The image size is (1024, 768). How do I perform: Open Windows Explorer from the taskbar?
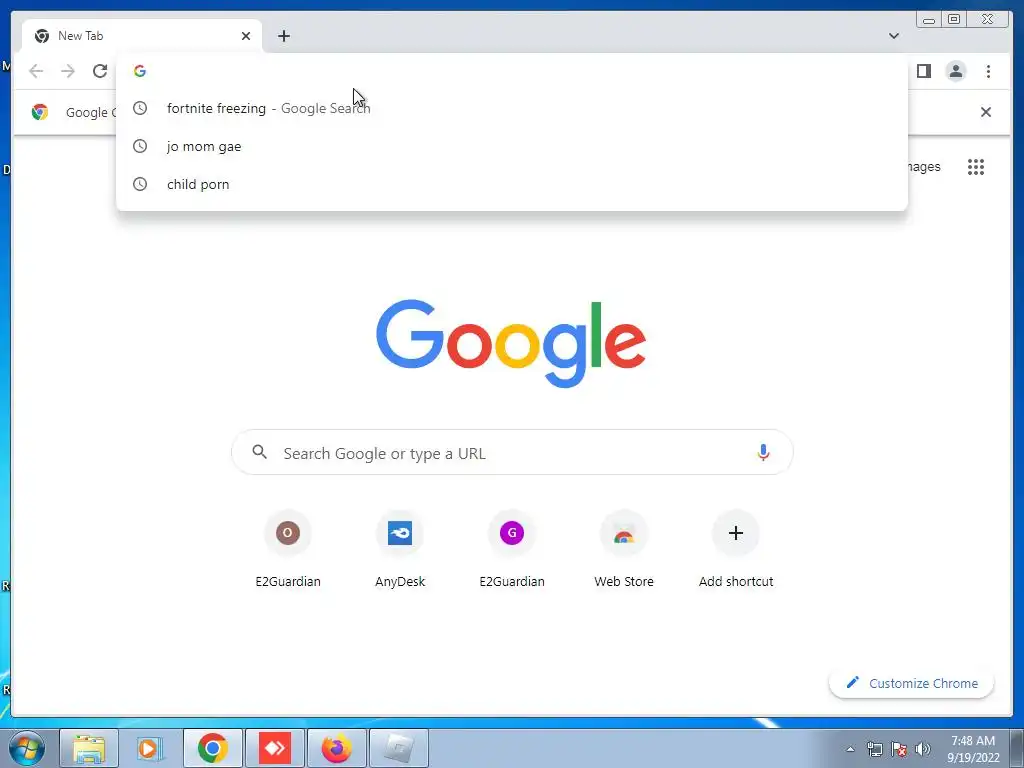[x=89, y=748]
